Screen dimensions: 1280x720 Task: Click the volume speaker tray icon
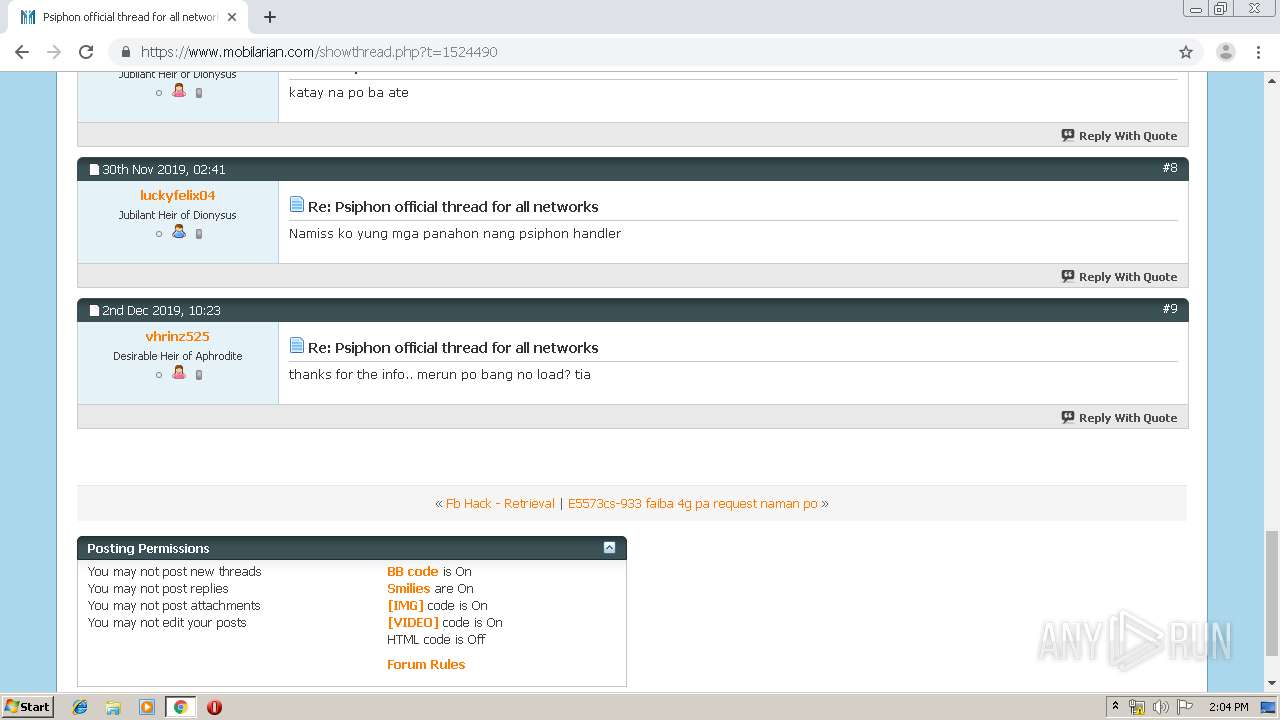(x=1160, y=707)
